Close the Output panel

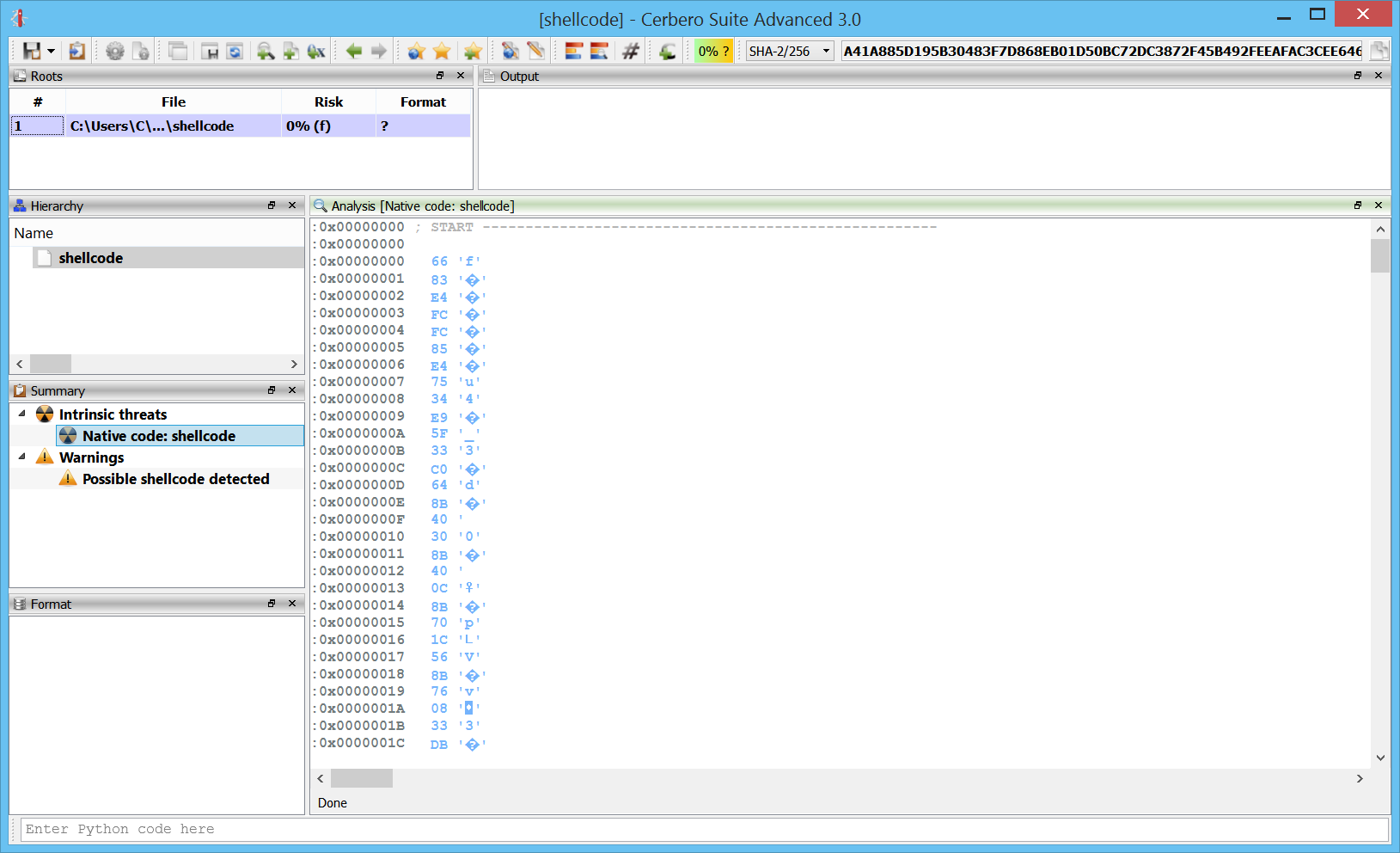pyautogui.click(x=1379, y=76)
